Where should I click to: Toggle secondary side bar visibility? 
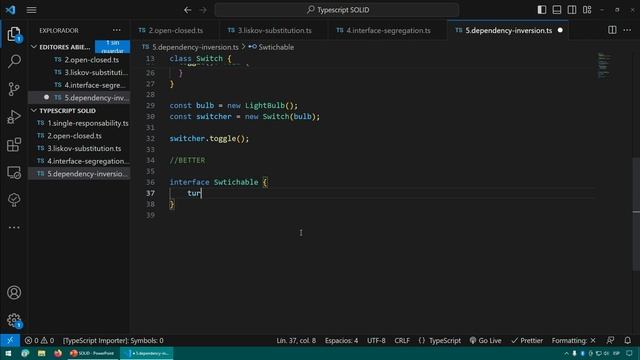coord(572,10)
